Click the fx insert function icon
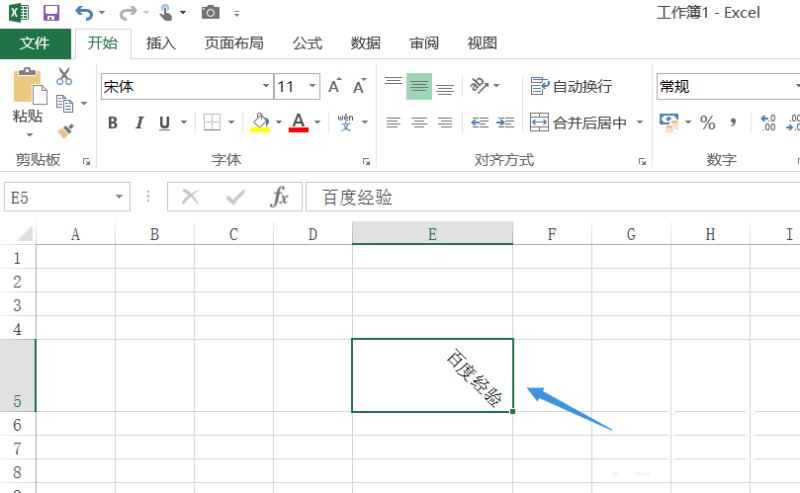800x493 pixels. (279, 196)
